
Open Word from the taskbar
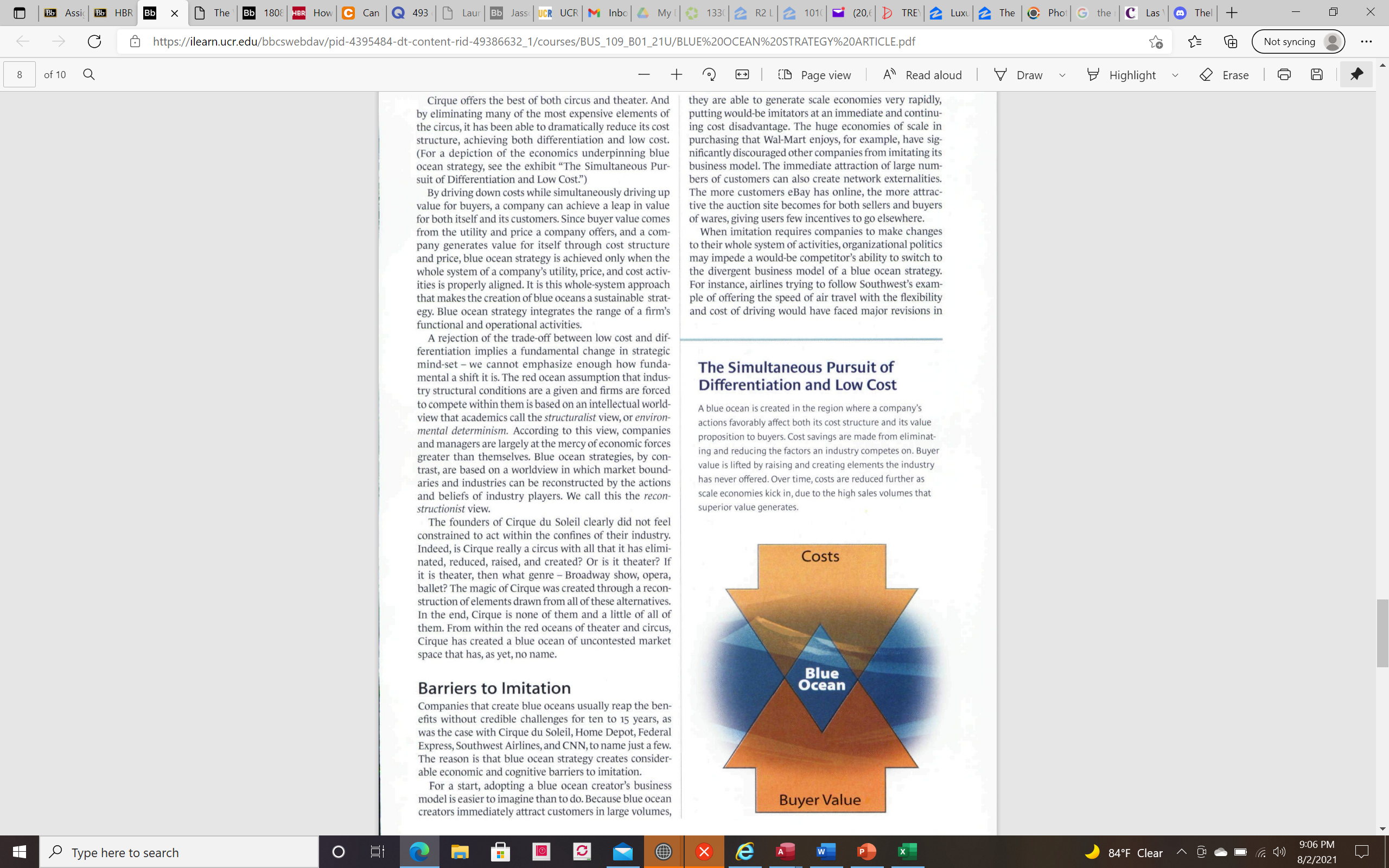point(826,852)
